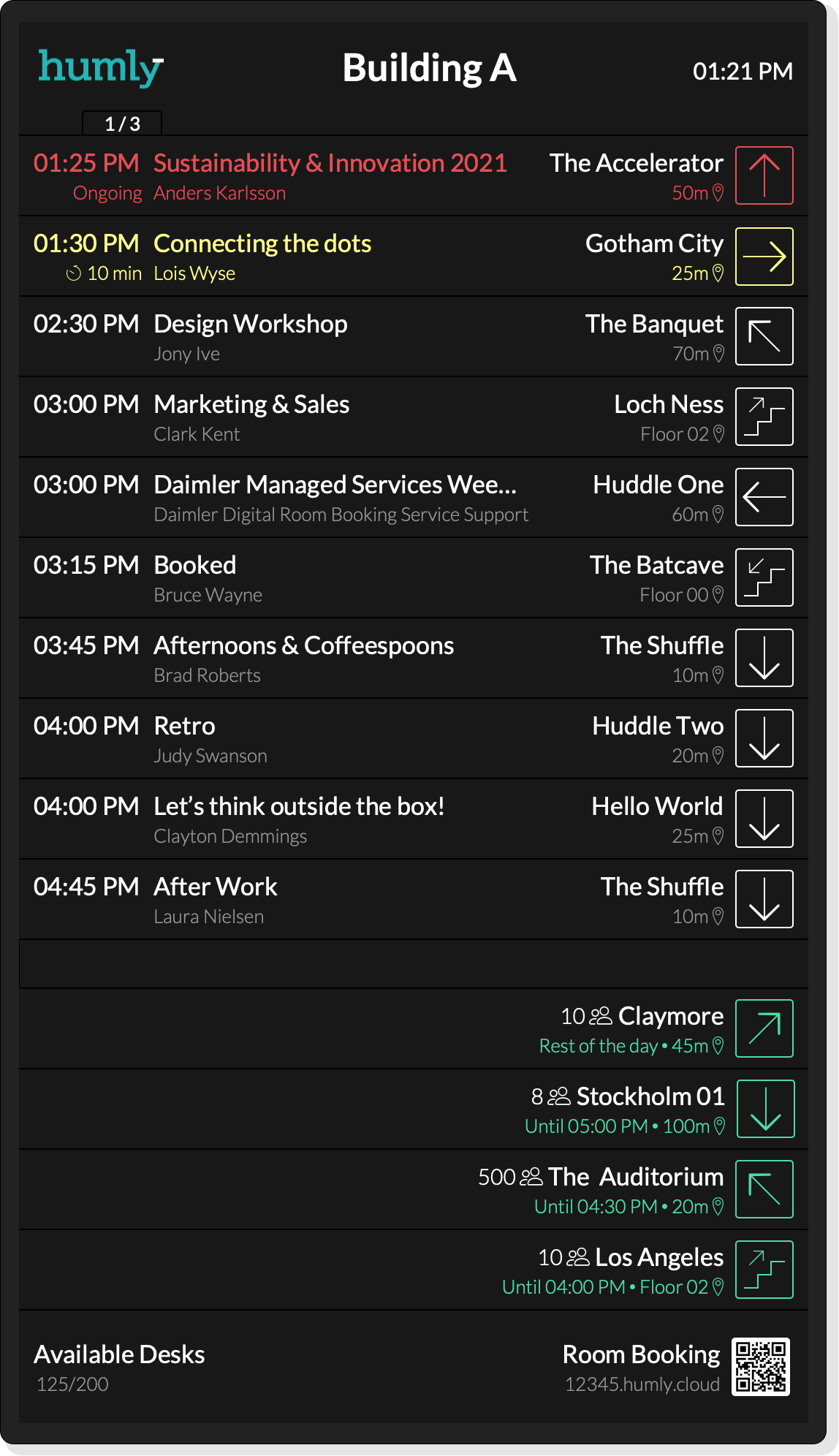The height and width of the screenshot is (1456, 839).
Task: Open the 12345.humly.cloud booking address
Action: point(642,1384)
